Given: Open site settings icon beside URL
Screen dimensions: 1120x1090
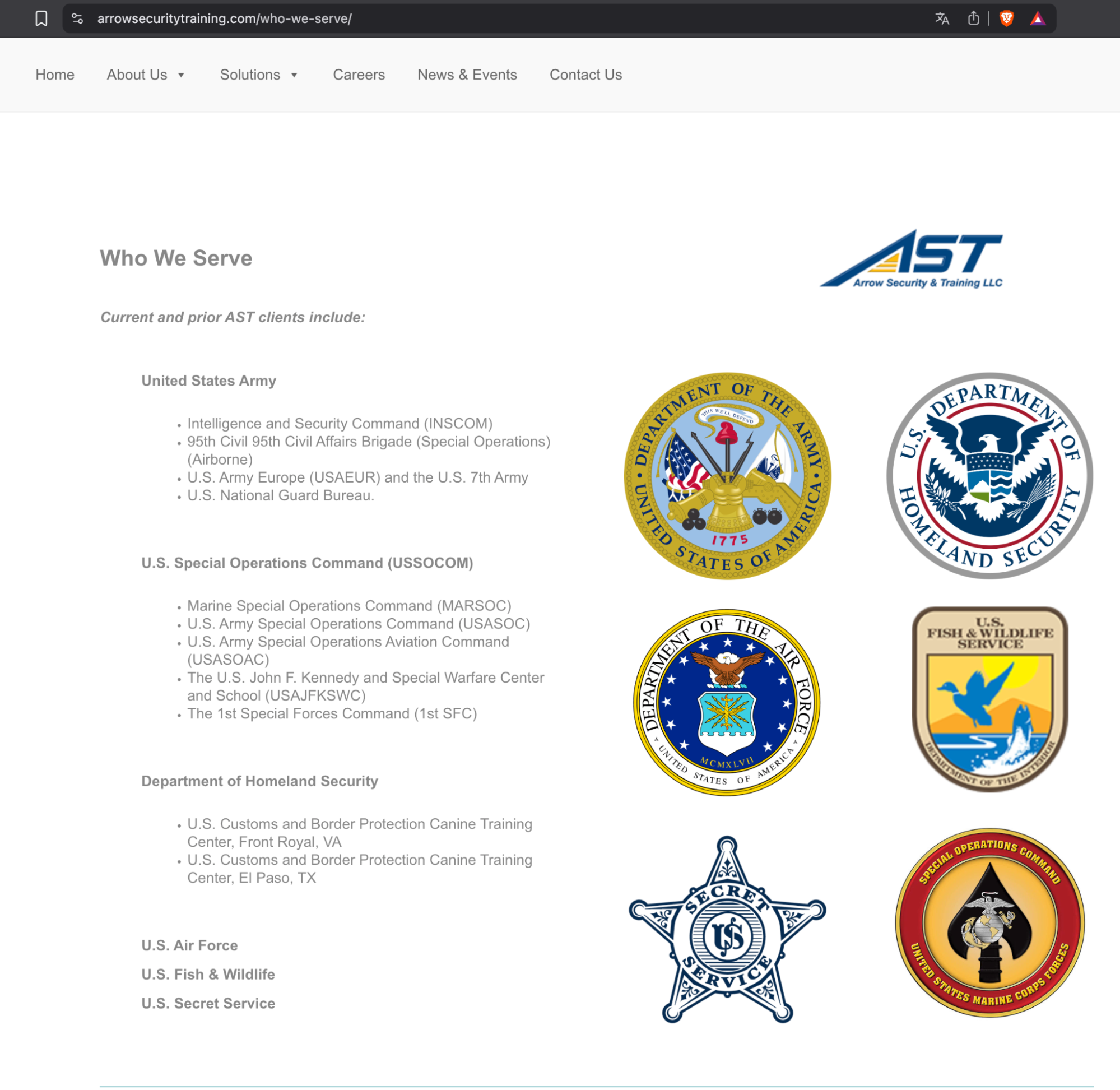Looking at the screenshot, I should pos(77,18).
